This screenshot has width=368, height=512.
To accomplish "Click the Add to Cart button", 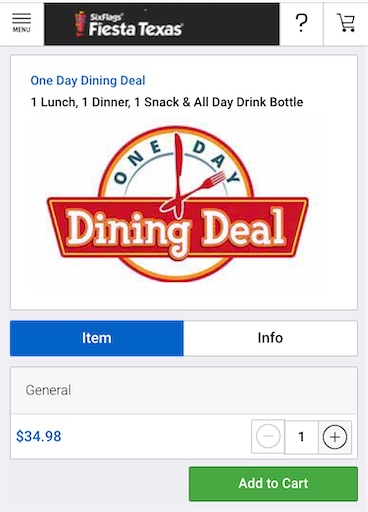I will [273, 484].
